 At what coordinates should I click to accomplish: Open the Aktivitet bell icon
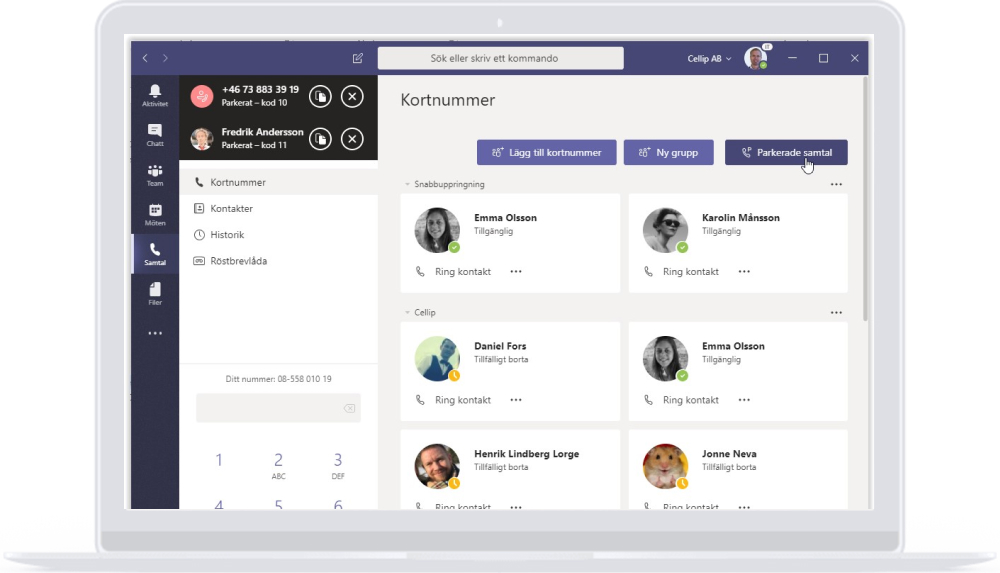pyautogui.click(x=154, y=95)
